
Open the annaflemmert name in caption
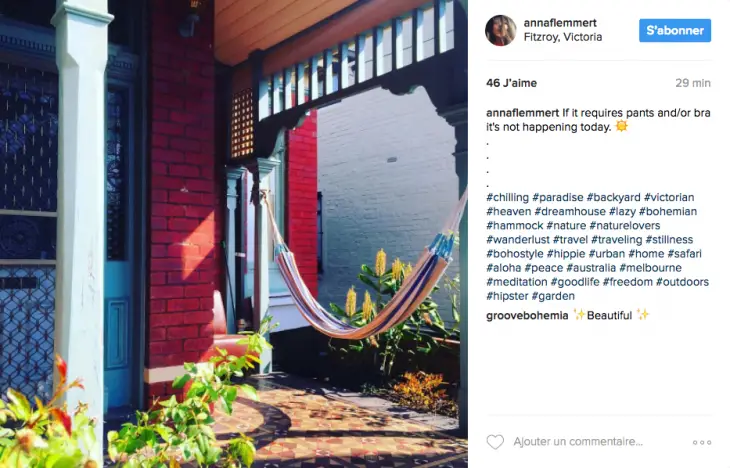pyautogui.click(x=522, y=113)
